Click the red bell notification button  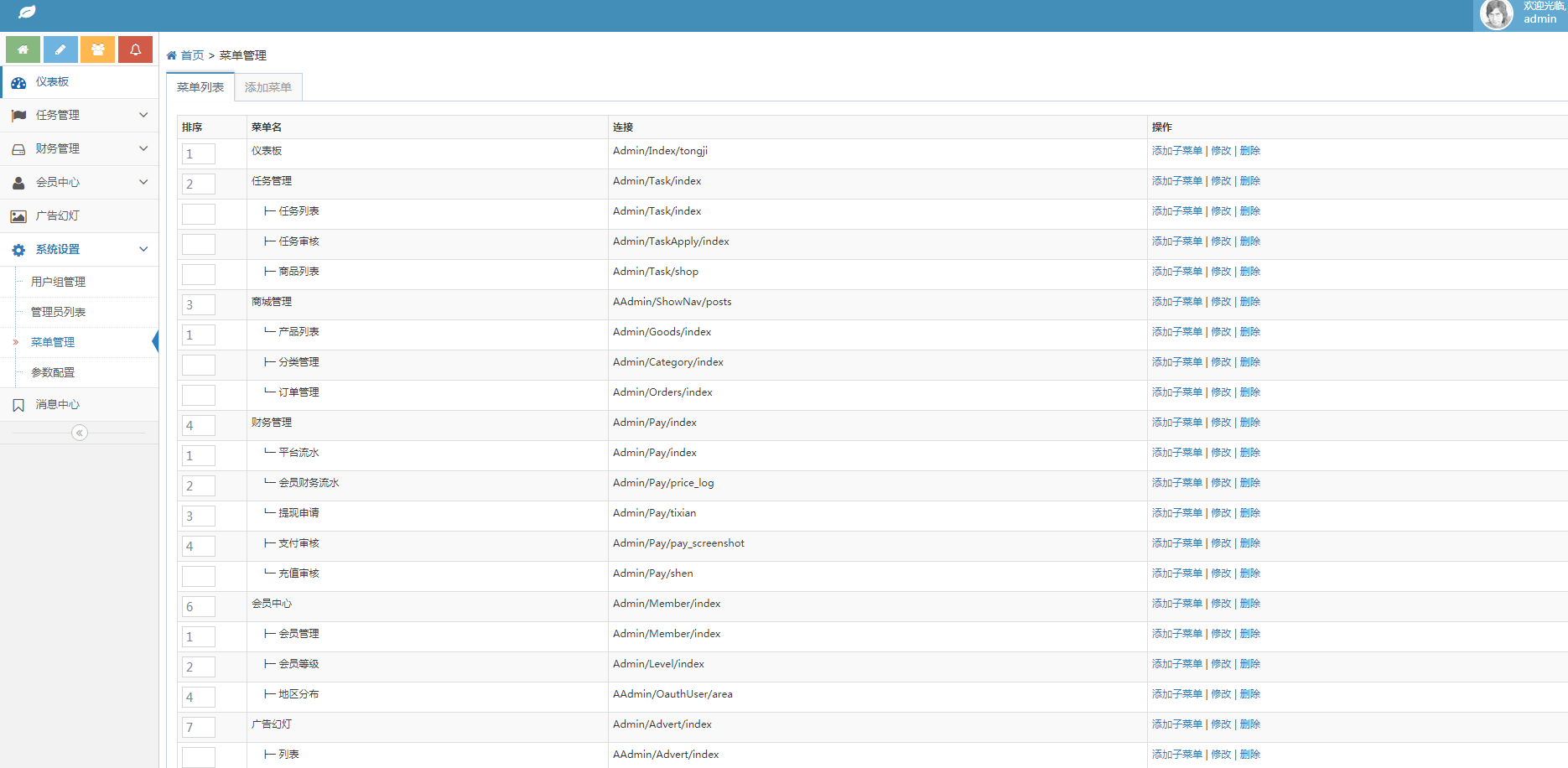(135, 49)
